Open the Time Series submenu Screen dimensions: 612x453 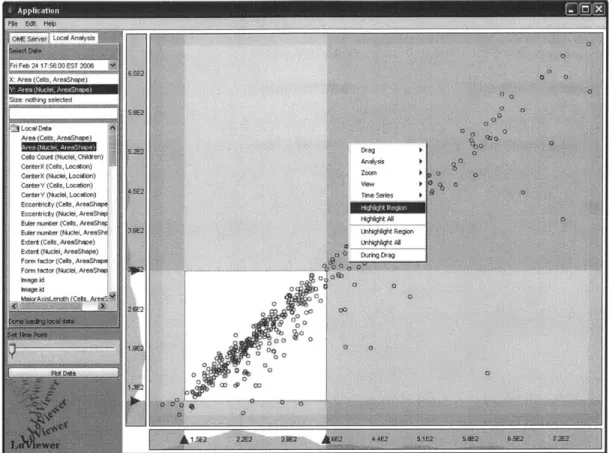(388, 195)
